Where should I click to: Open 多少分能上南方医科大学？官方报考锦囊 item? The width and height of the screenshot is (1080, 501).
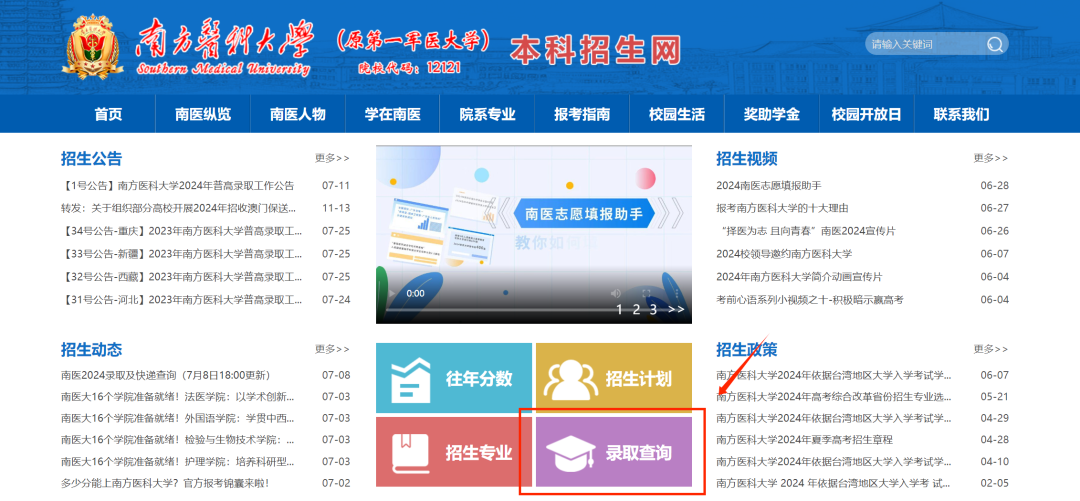(165, 483)
